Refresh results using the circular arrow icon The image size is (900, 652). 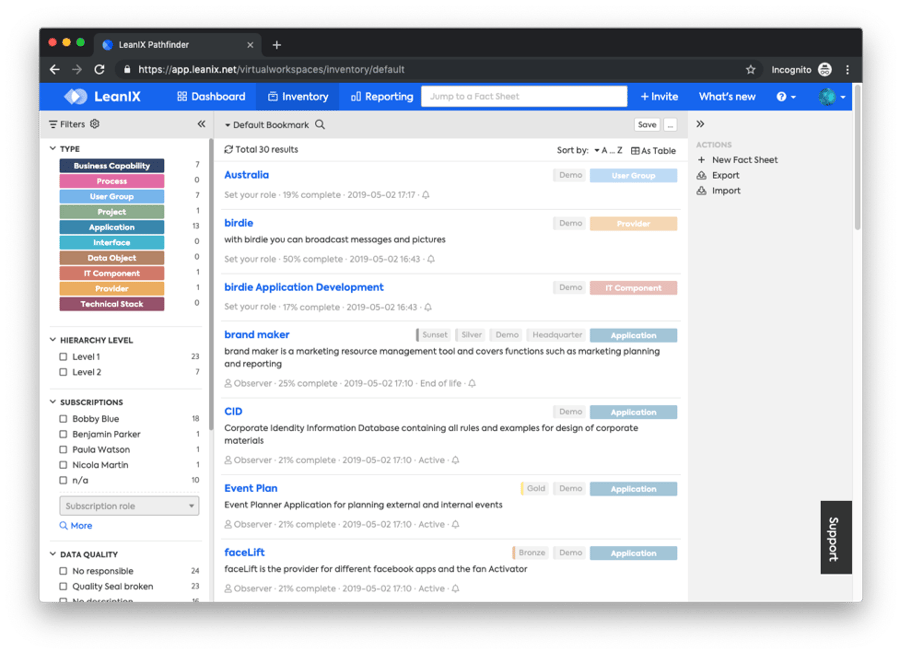[x=229, y=147]
